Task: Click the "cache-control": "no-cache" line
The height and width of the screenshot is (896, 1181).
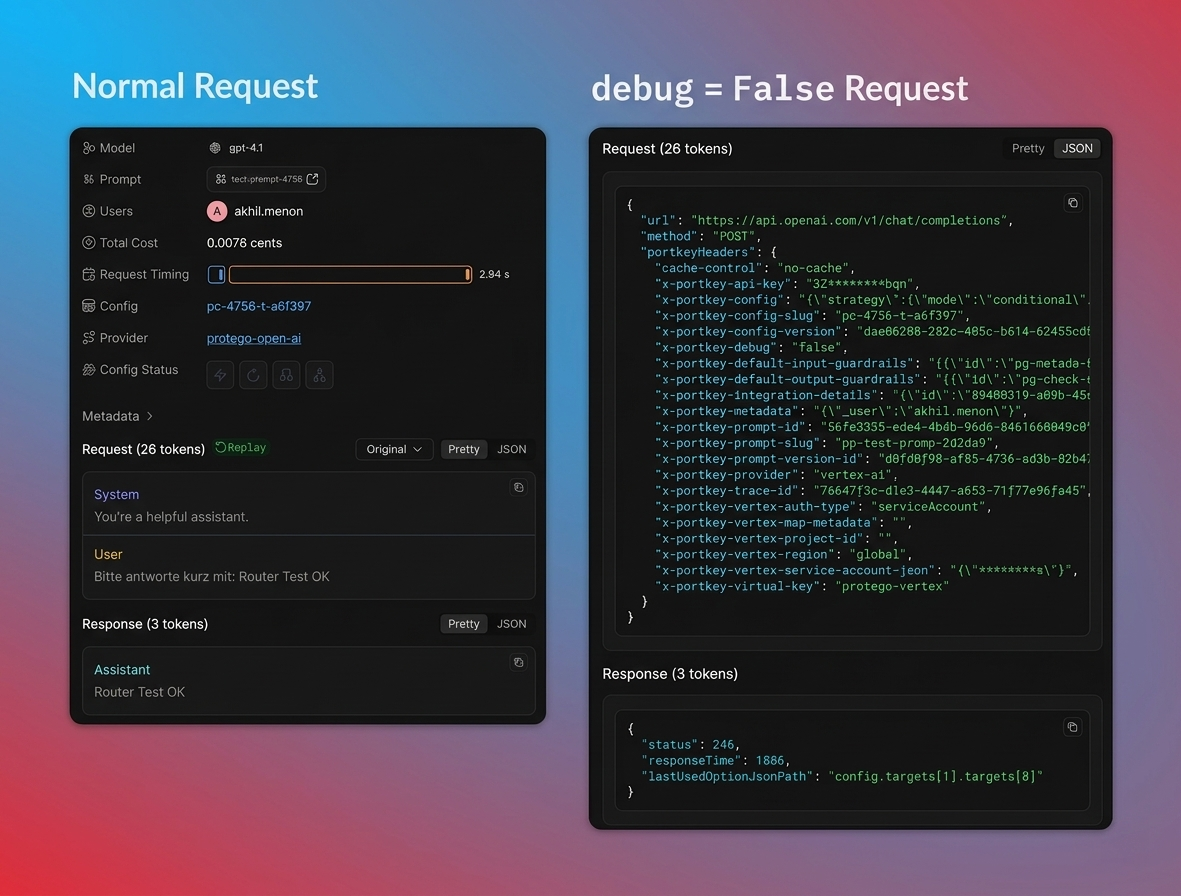Action: tap(755, 268)
